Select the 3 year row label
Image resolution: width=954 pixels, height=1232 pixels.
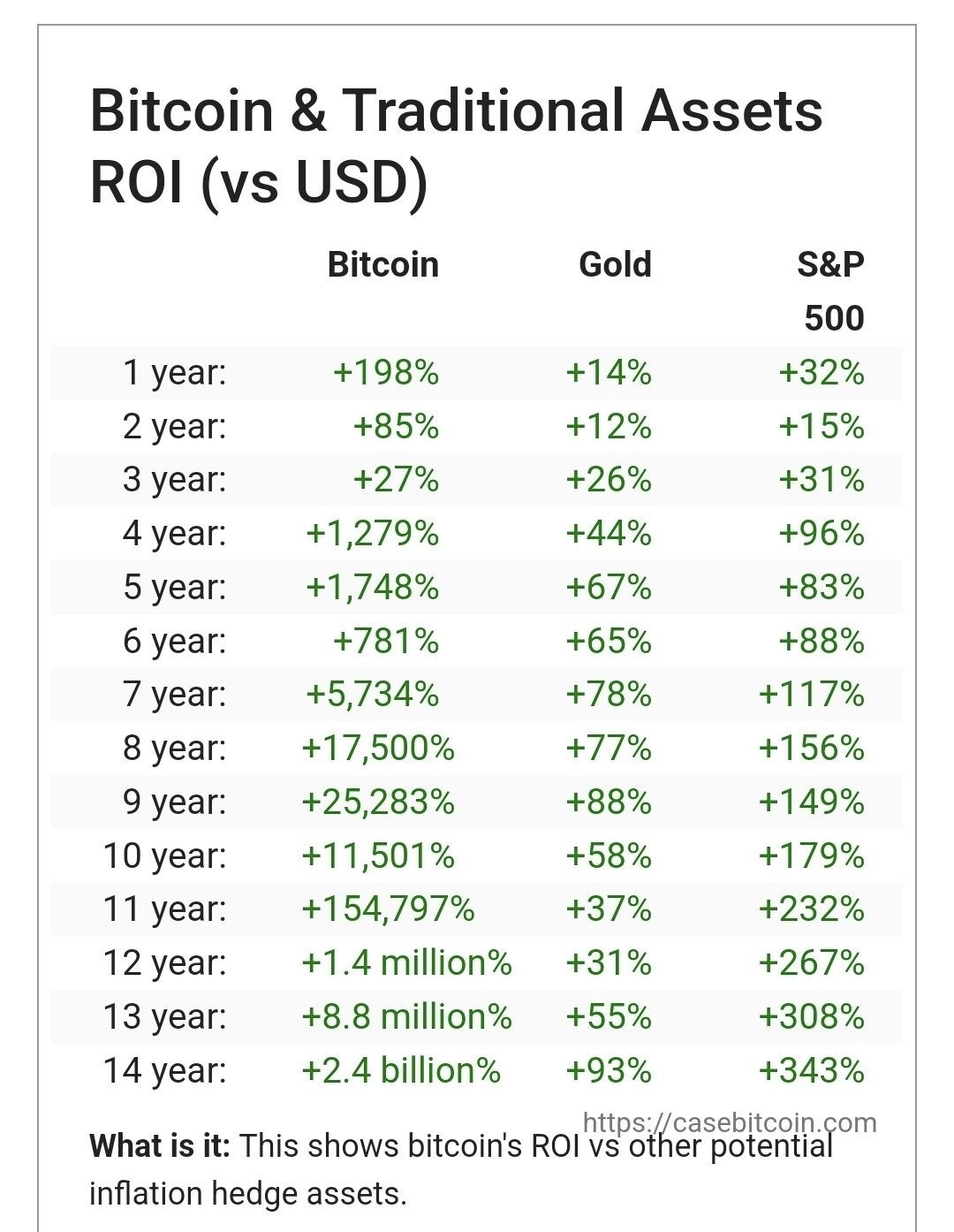[x=175, y=479]
